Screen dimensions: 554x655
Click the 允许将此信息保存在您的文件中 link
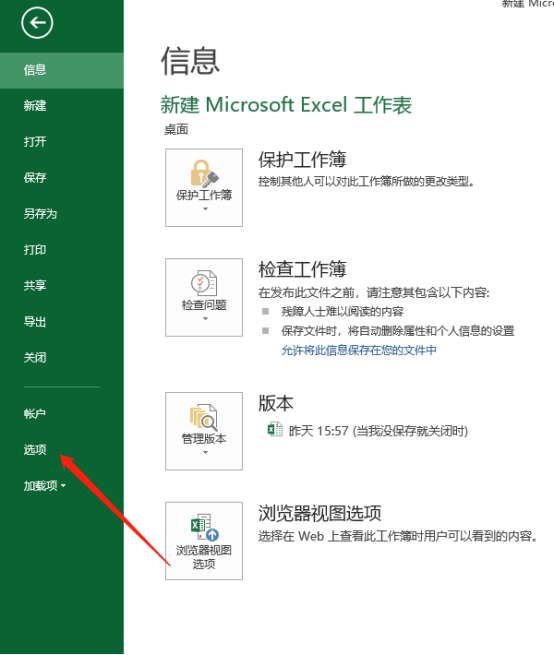pos(359,350)
